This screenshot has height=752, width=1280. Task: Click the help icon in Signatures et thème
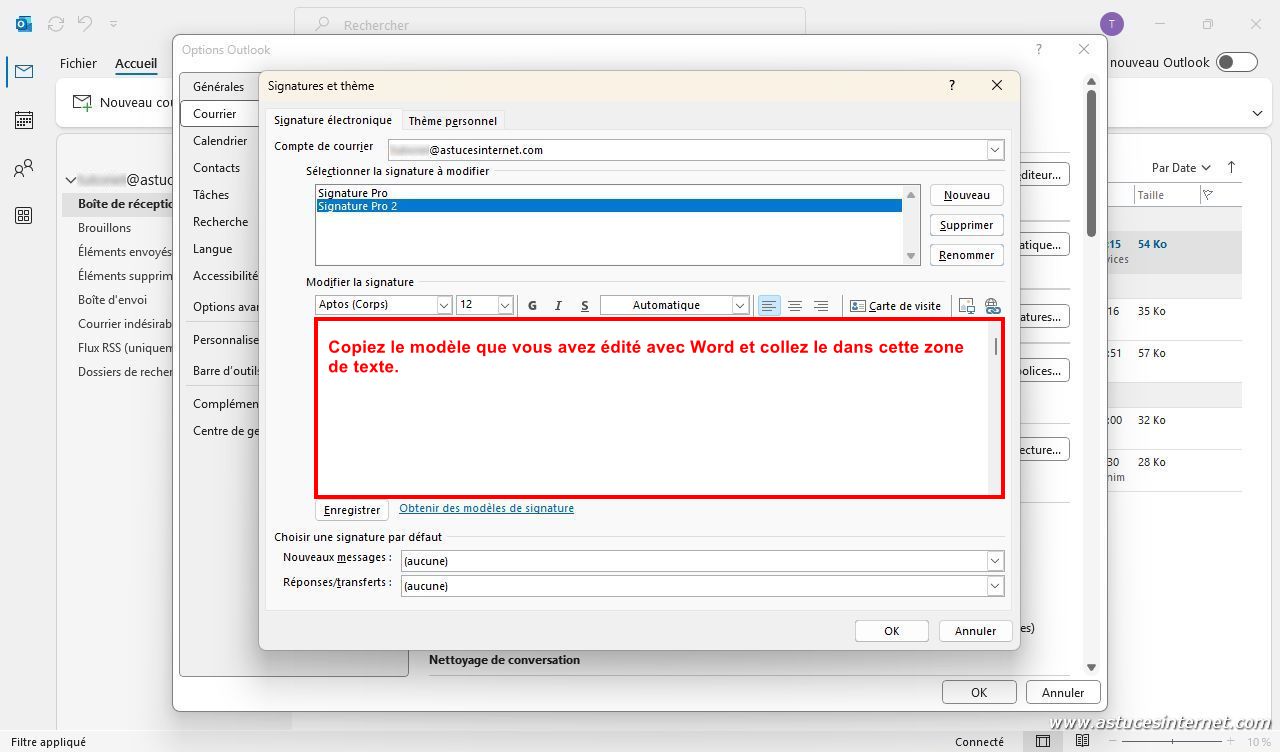pyautogui.click(x=951, y=86)
